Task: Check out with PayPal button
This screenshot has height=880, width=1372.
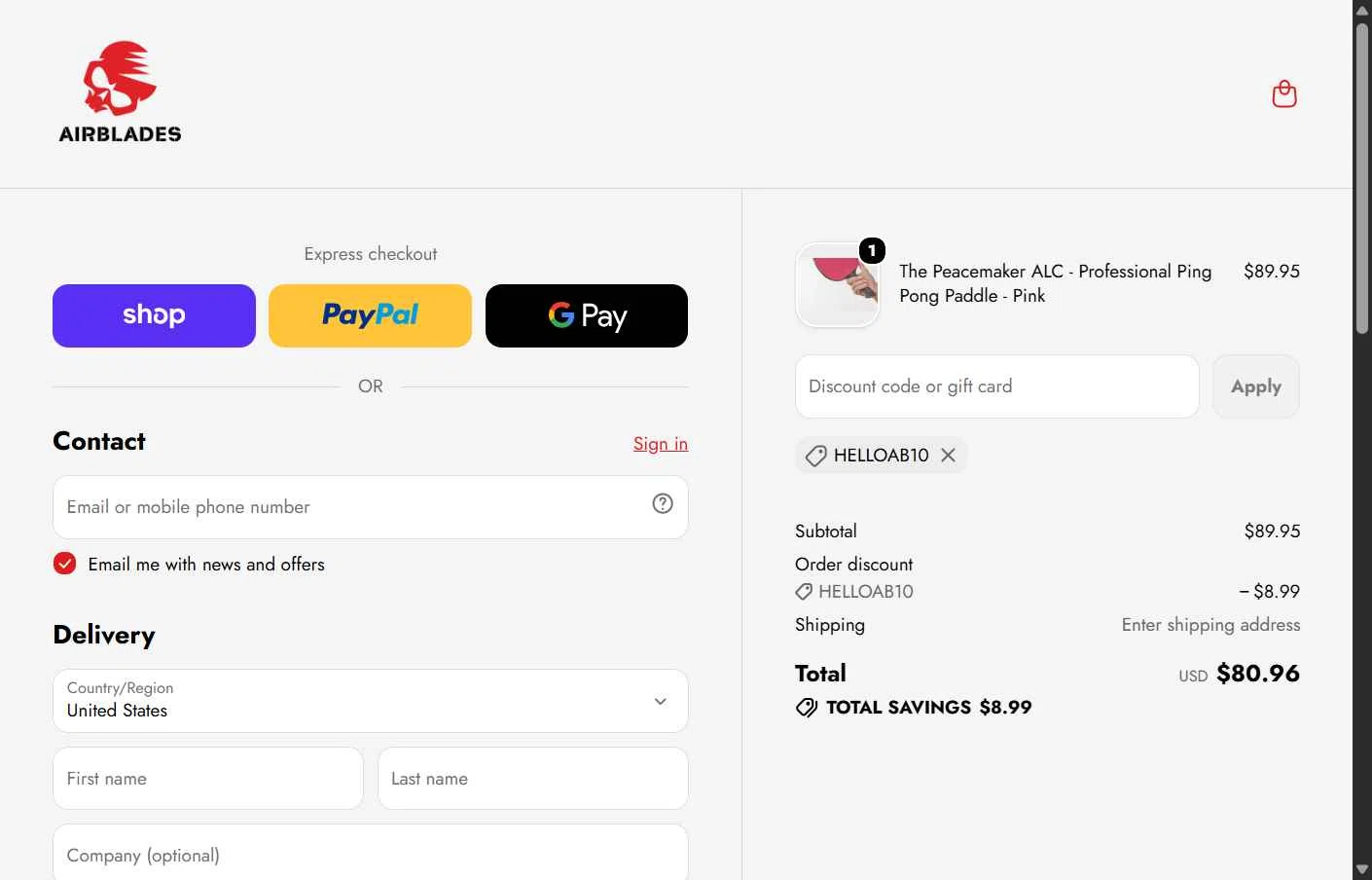Action: pyautogui.click(x=370, y=315)
